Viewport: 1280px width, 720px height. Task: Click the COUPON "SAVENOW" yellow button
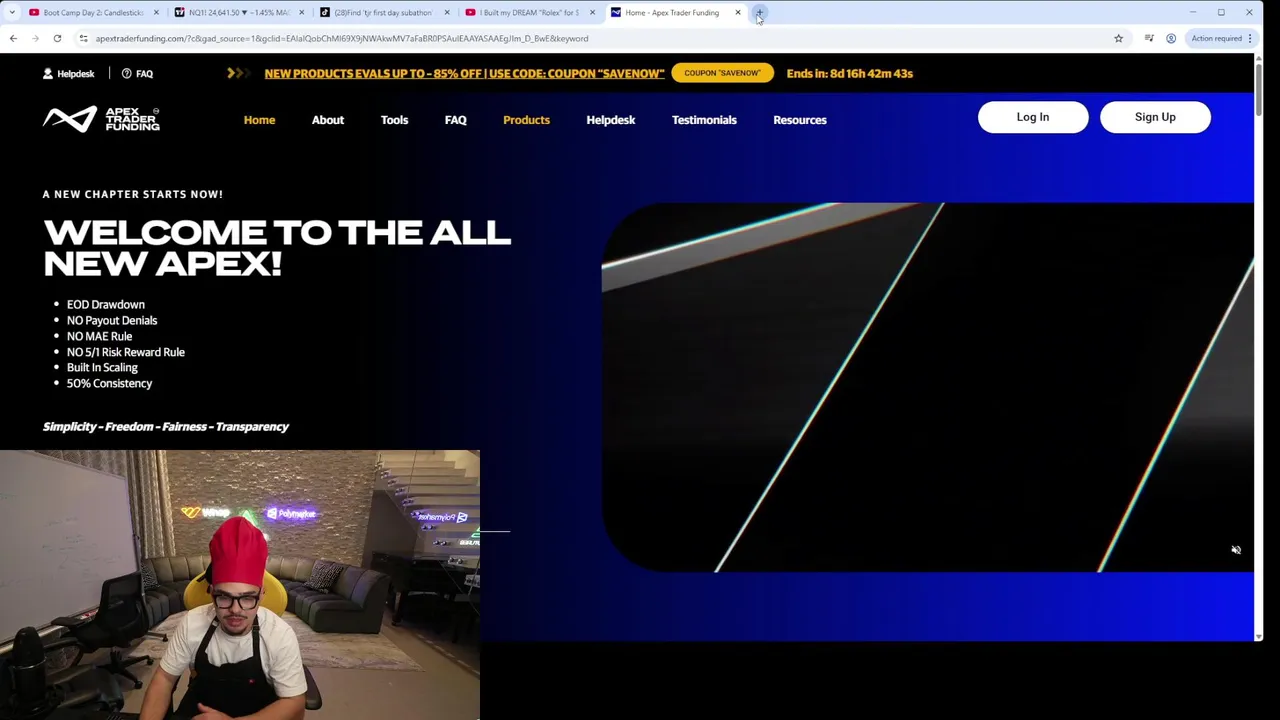click(722, 73)
